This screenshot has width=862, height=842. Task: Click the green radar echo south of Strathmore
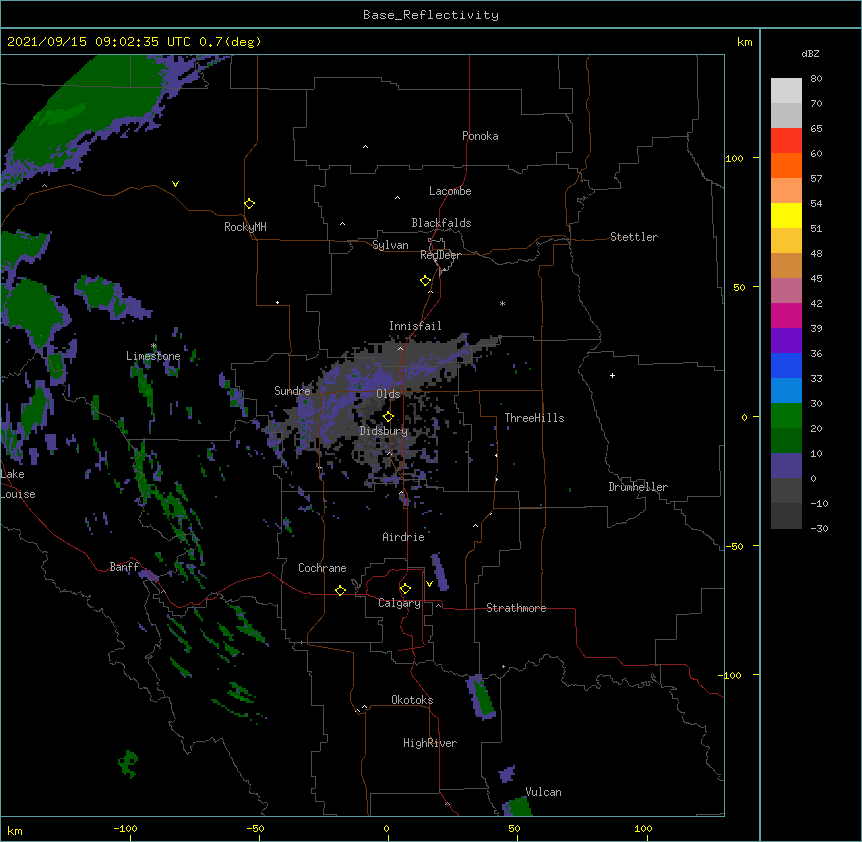pyautogui.click(x=482, y=695)
